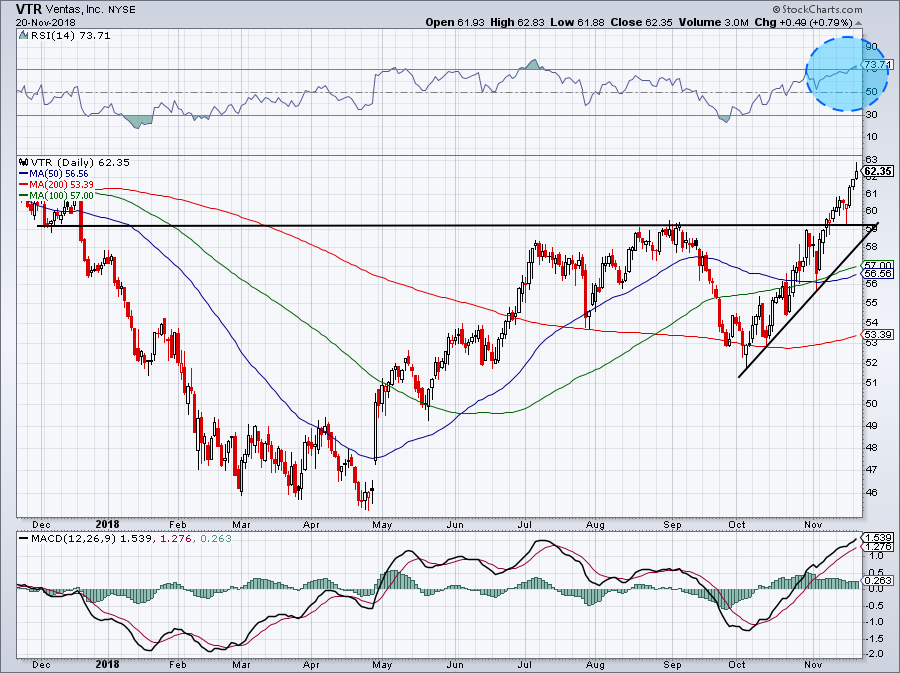Click the RSI(14) 73.71 legend label

click(71, 36)
